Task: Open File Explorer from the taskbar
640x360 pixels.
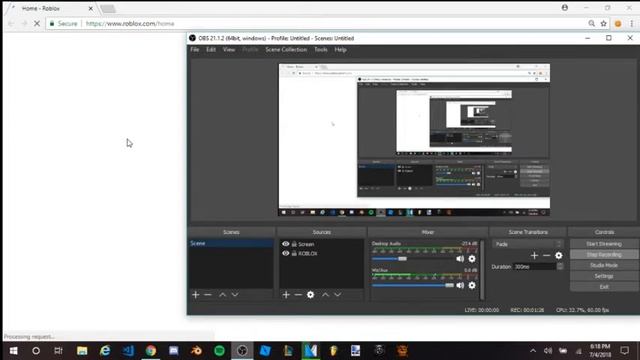Action: tap(82, 351)
